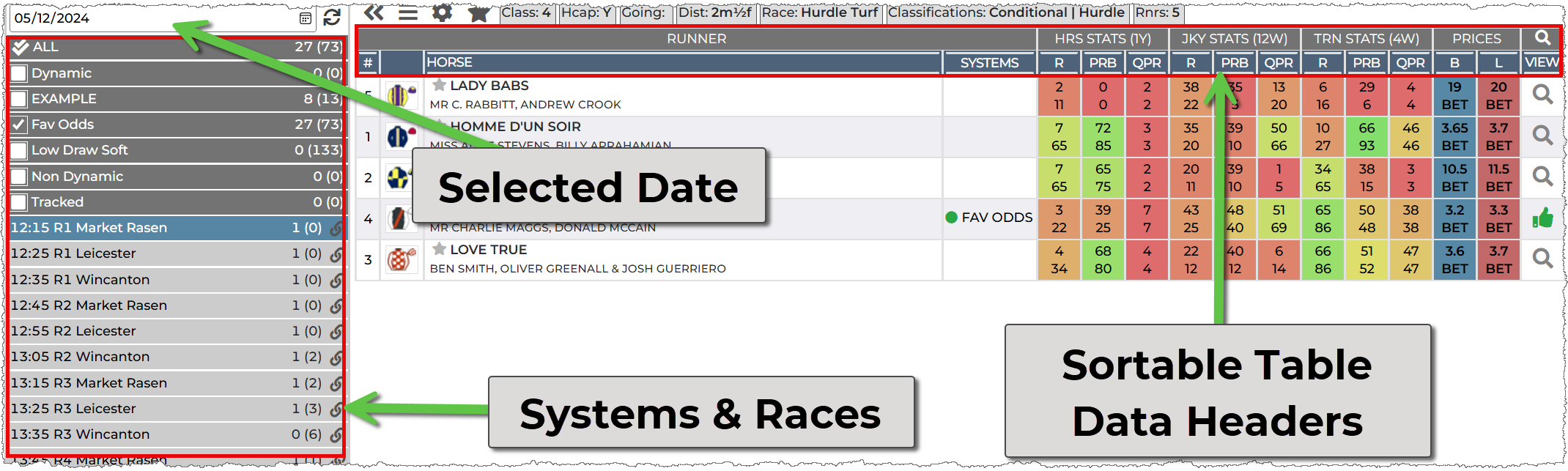The image size is (1568, 471).
Task: Click the horse star icon in toolbar
Action: click(478, 13)
